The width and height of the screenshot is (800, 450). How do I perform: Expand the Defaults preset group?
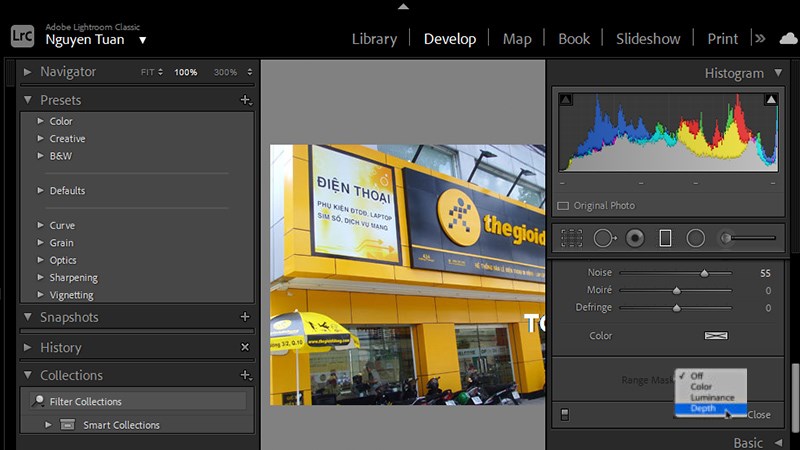click(x=40, y=190)
